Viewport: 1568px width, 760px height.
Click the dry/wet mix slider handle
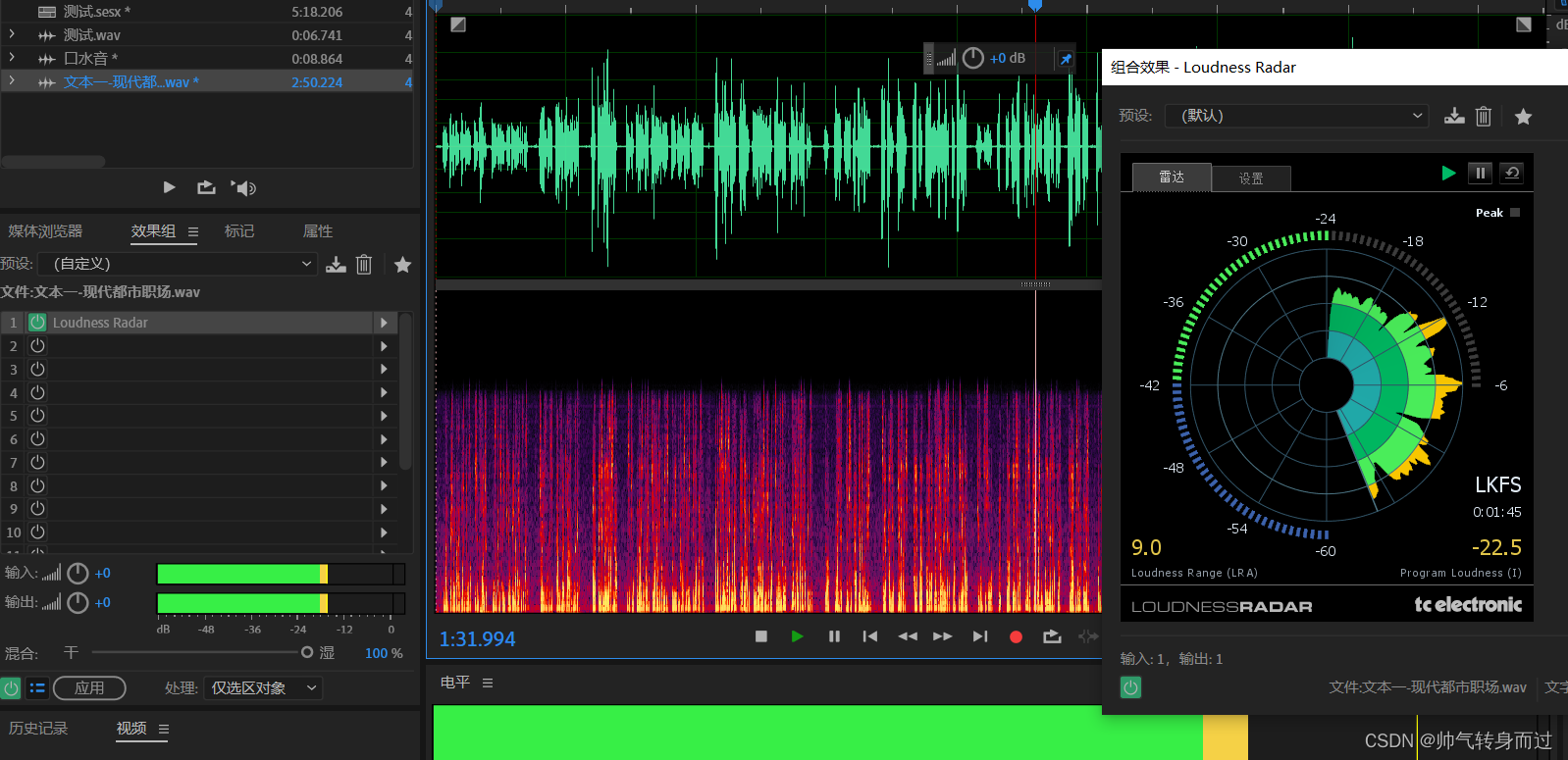click(307, 652)
